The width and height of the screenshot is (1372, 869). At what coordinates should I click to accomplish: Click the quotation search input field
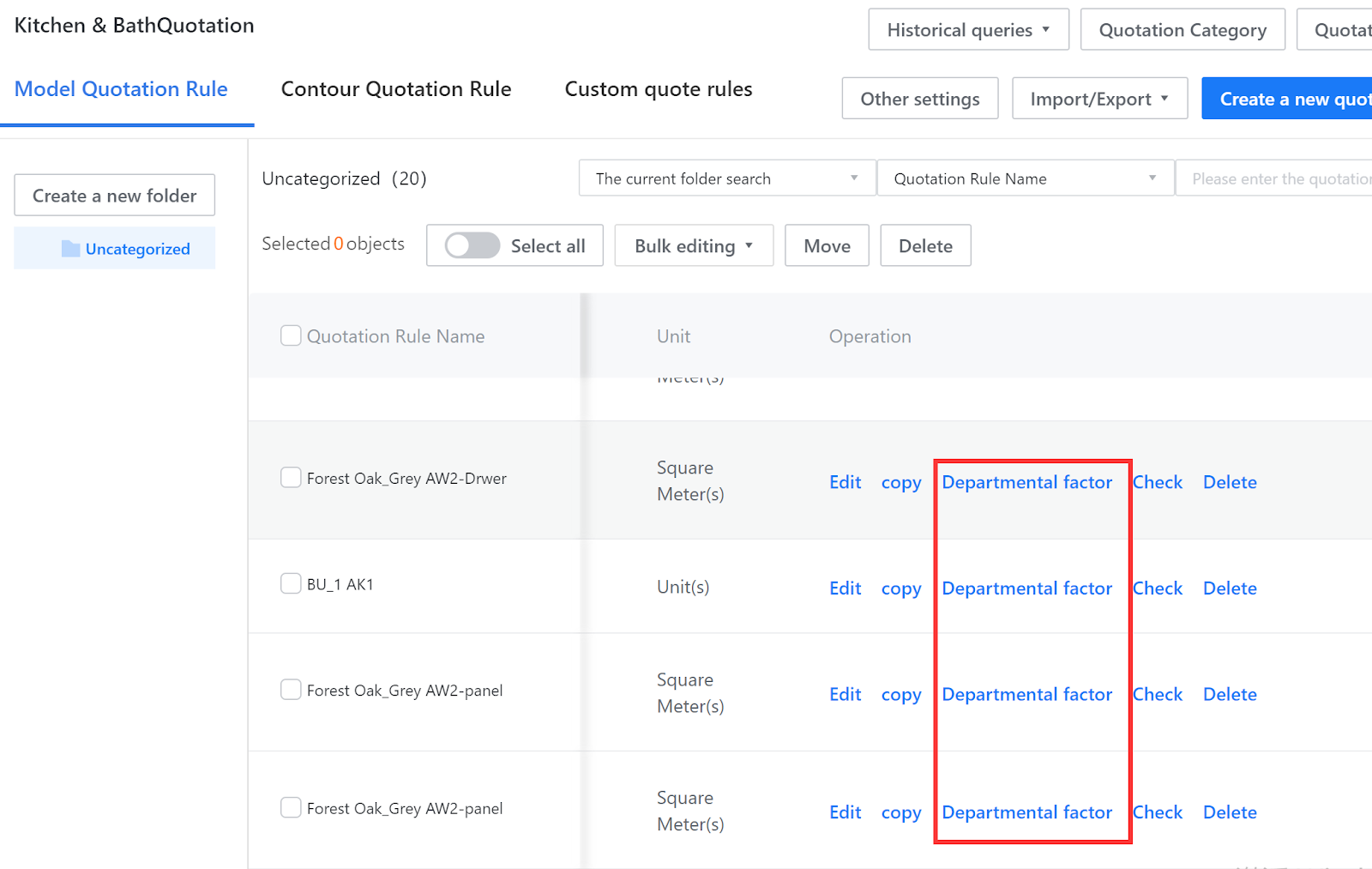(1278, 178)
